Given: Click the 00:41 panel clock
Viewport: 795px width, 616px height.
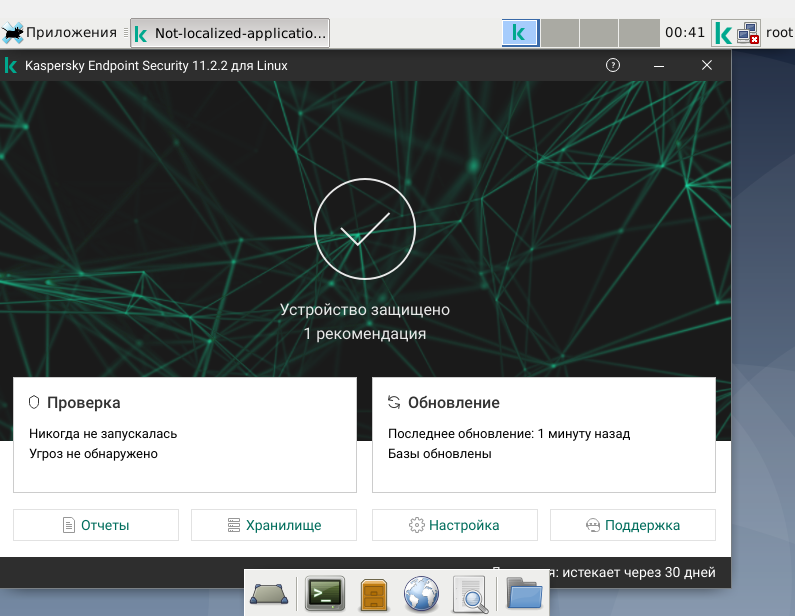Looking at the screenshot, I should coord(685,33).
